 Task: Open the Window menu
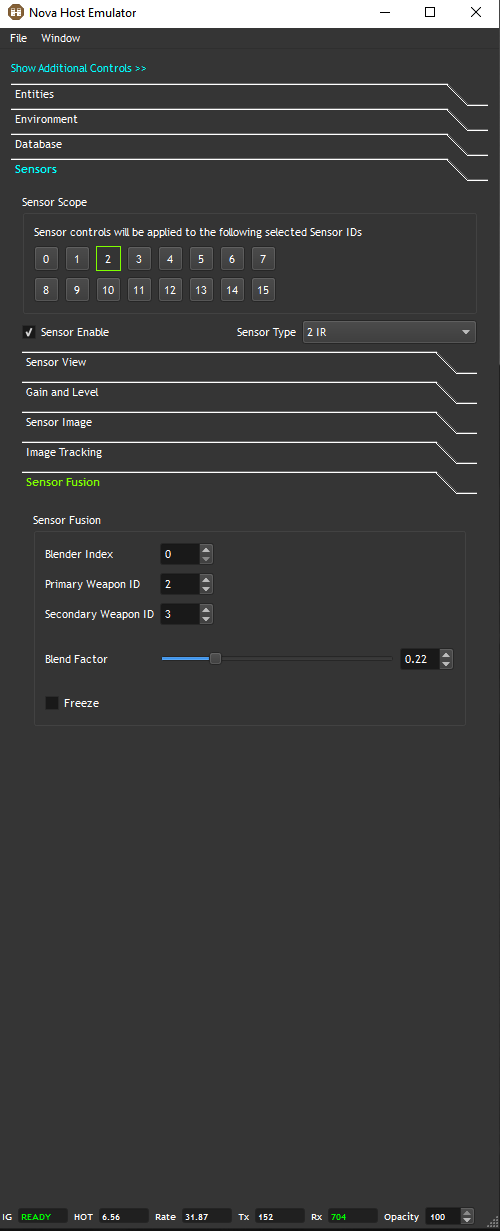pyautogui.click(x=61, y=38)
